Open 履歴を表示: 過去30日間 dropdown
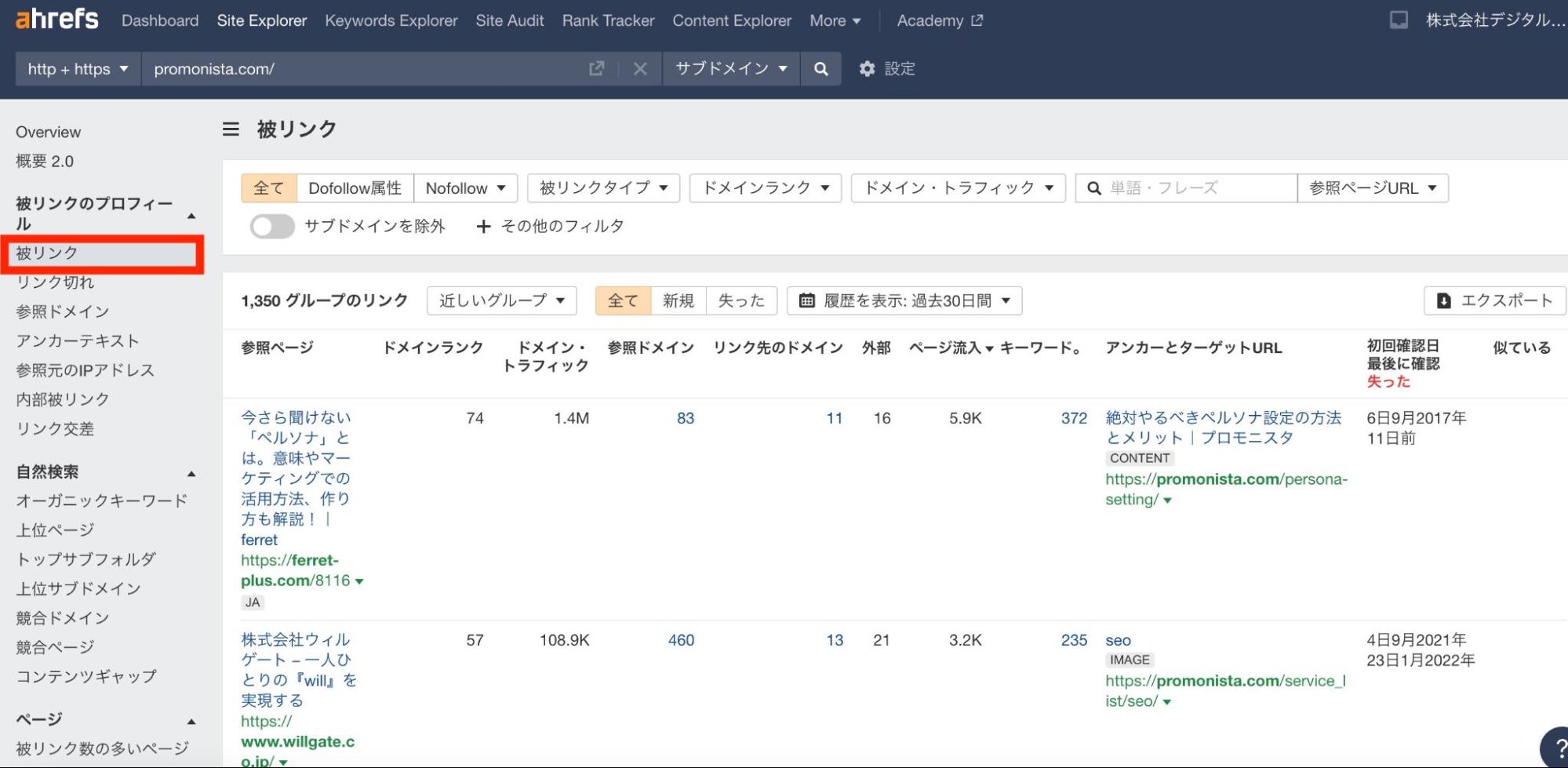 click(x=904, y=301)
